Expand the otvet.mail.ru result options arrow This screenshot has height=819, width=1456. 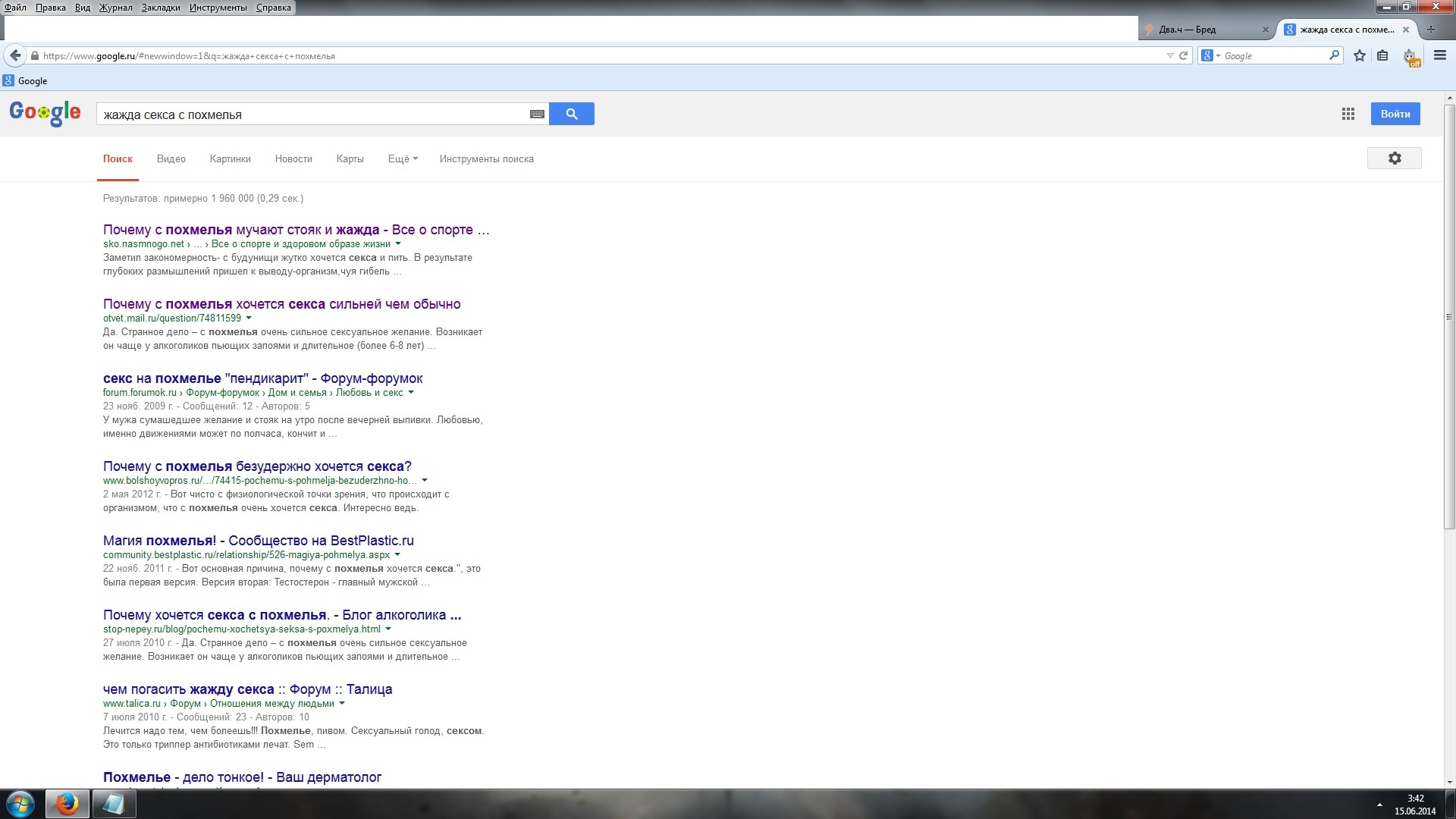click(x=249, y=318)
